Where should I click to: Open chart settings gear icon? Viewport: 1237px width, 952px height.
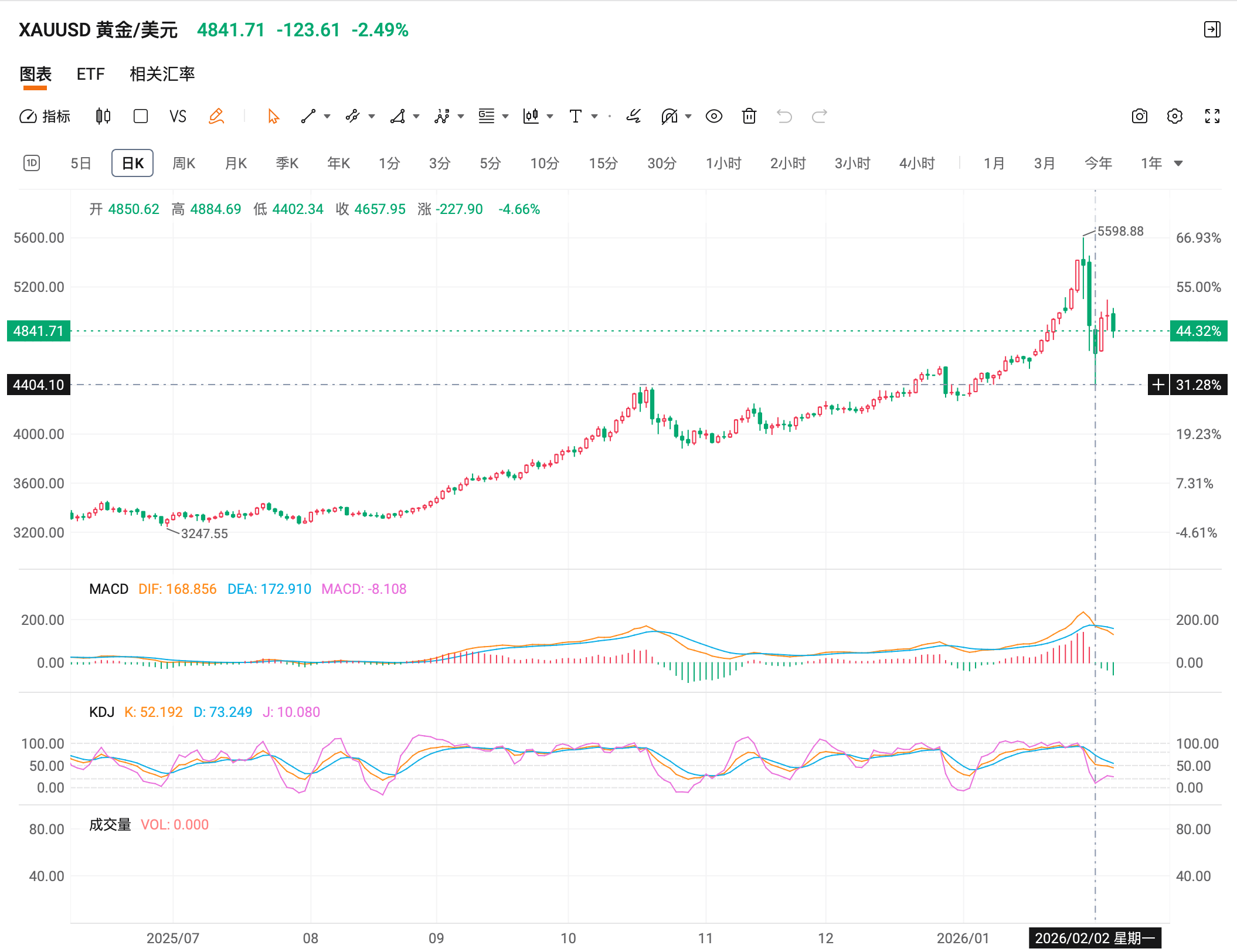tap(1174, 116)
